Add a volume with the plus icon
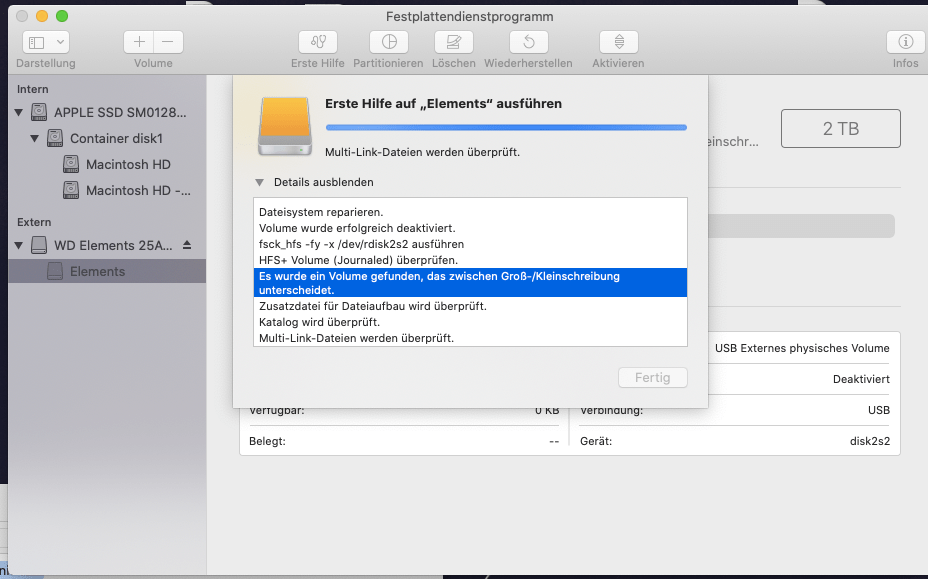Image resolution: width=928 pixels, height=579 pixels. click(x=138, y=42)
